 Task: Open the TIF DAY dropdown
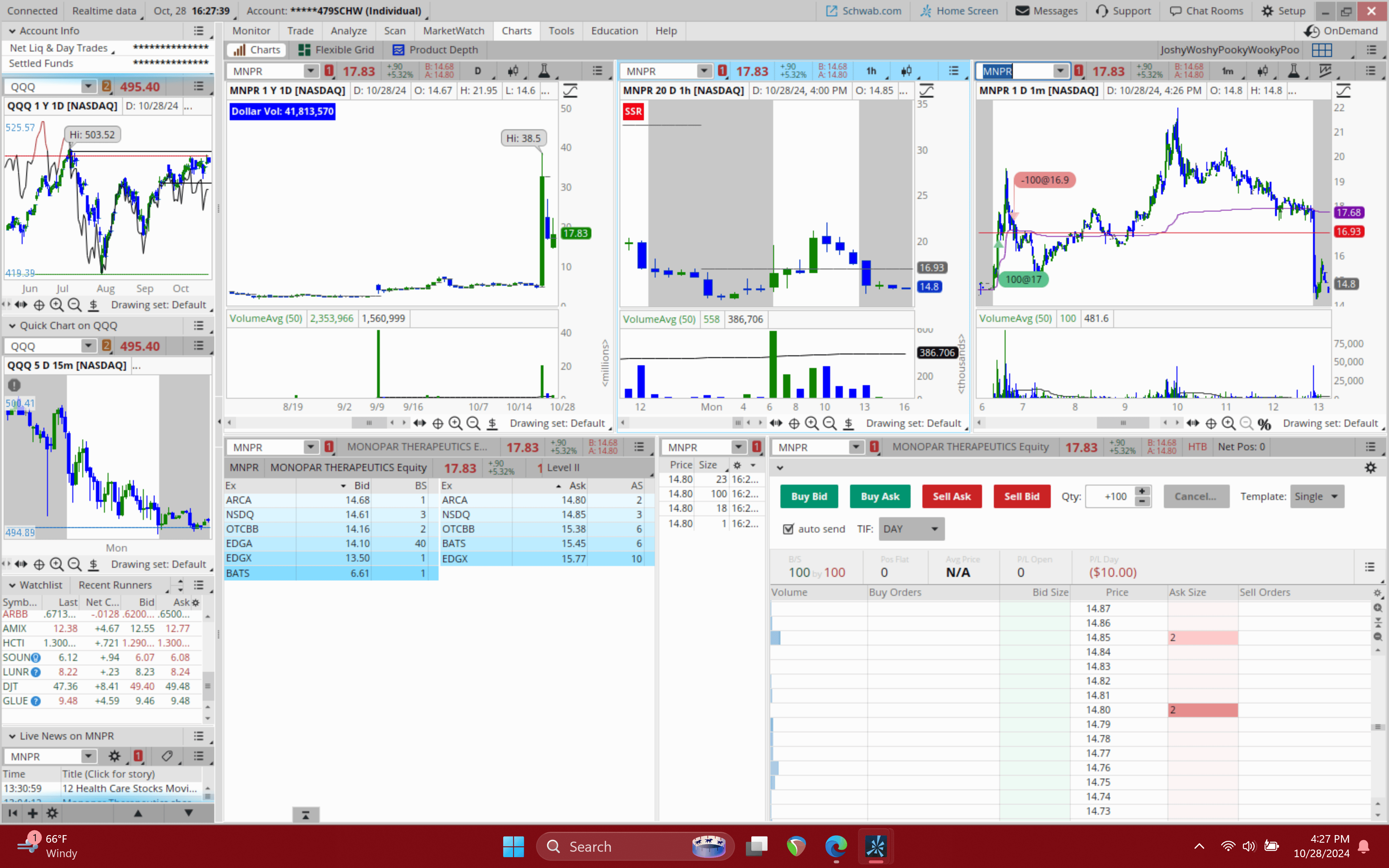click(911, 529)
